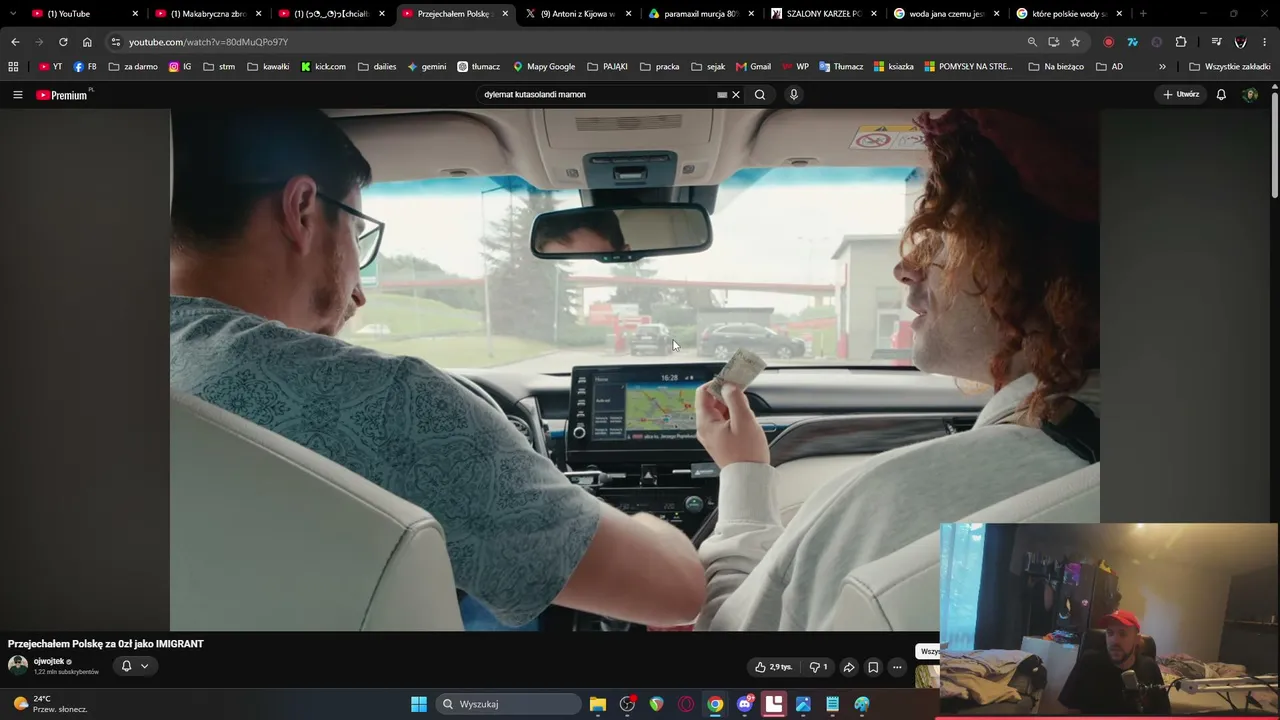
Task: Open the page zoom magnifier in address bar
Action: tap(1032, 42)
